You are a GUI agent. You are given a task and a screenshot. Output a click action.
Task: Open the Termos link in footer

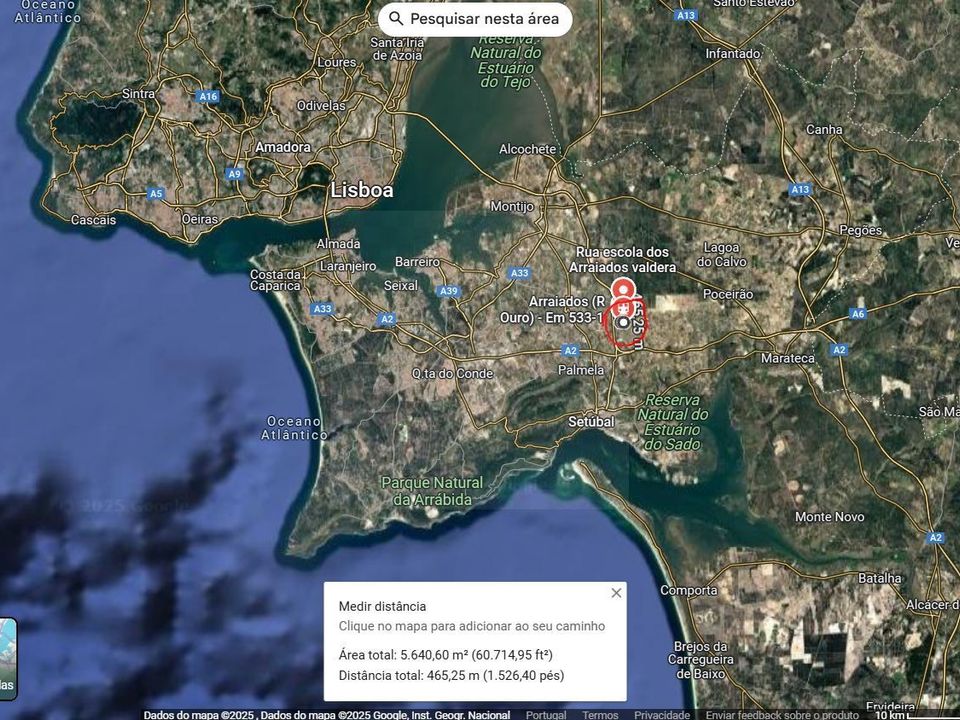pyautogui.click(x=600, y=714)
